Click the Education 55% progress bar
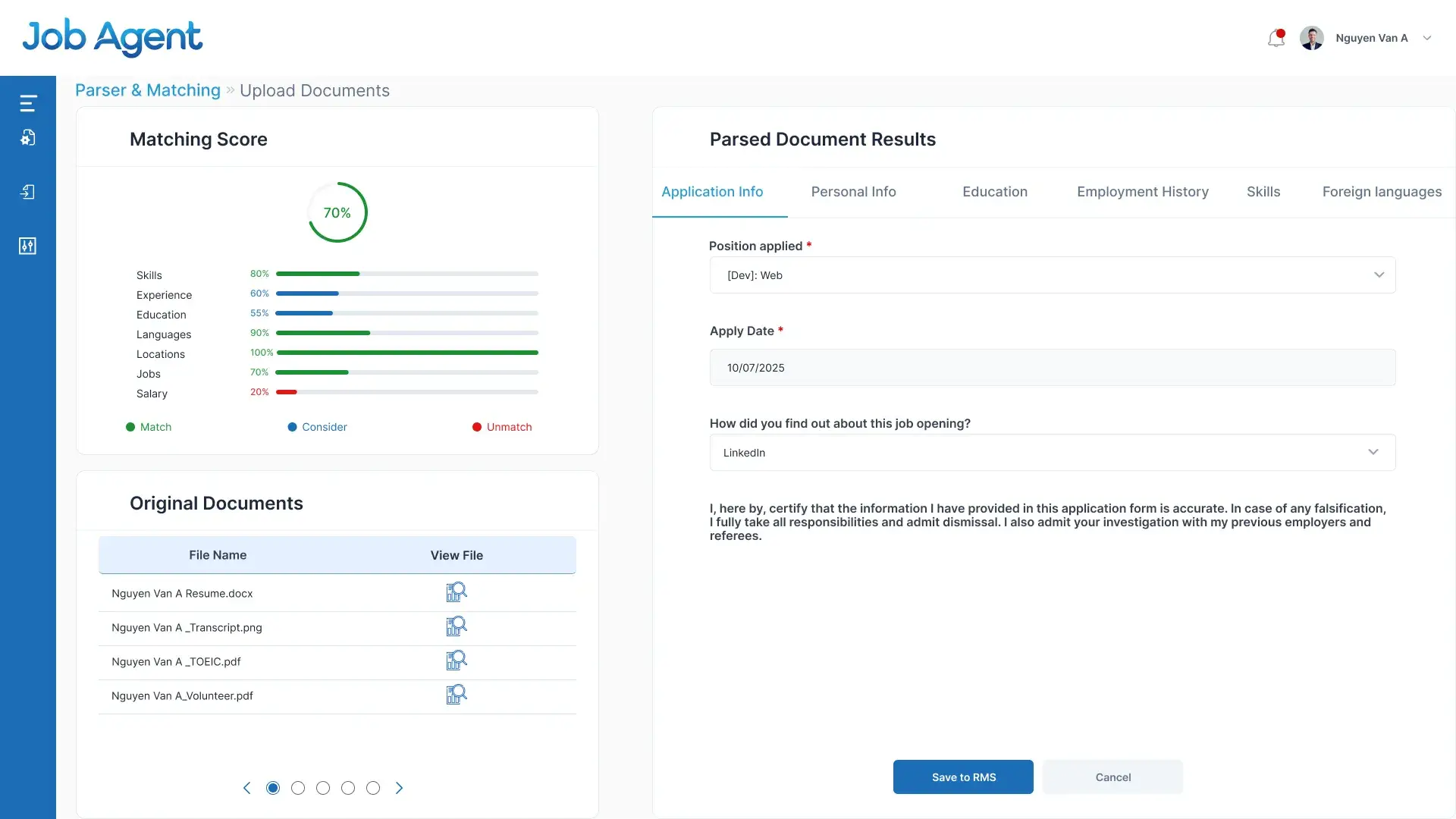Viewport: 1456px width, 819px height. [407, 313]
